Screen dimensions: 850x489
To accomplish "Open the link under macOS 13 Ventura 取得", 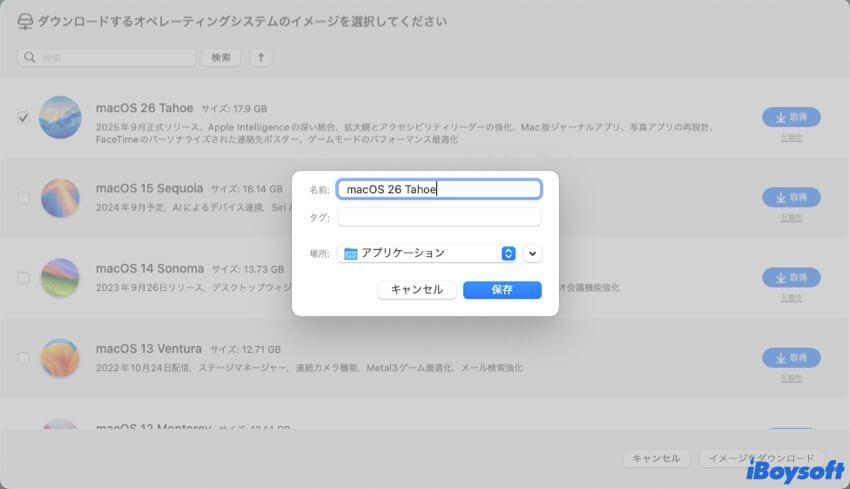I will coord(791,378).
